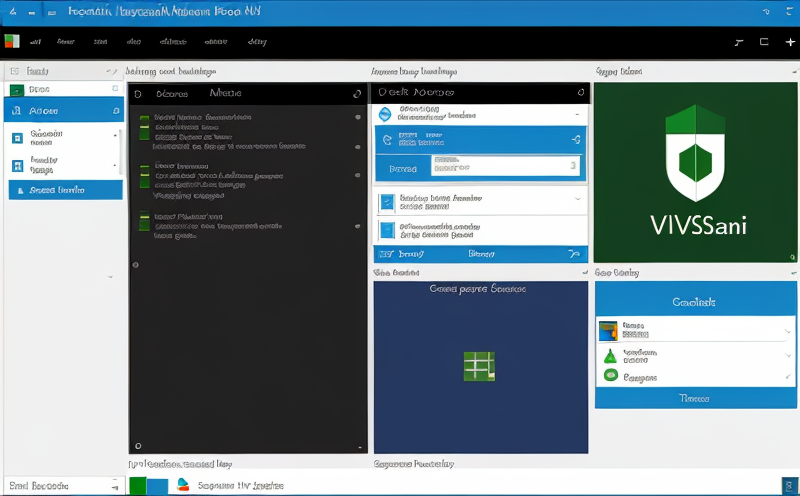The image size is (800, 496).
Task: Open the second menu bar item
Action: [66, 42]
